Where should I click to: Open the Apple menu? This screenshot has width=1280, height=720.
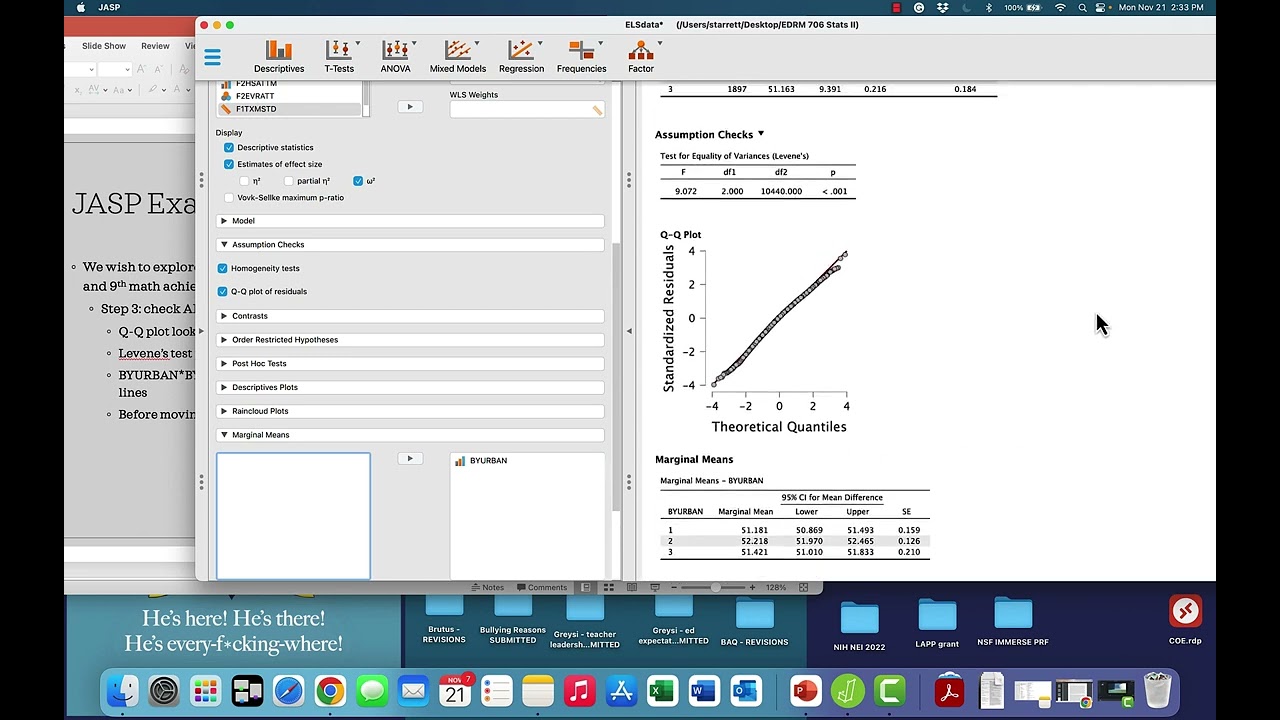[80, 8]
